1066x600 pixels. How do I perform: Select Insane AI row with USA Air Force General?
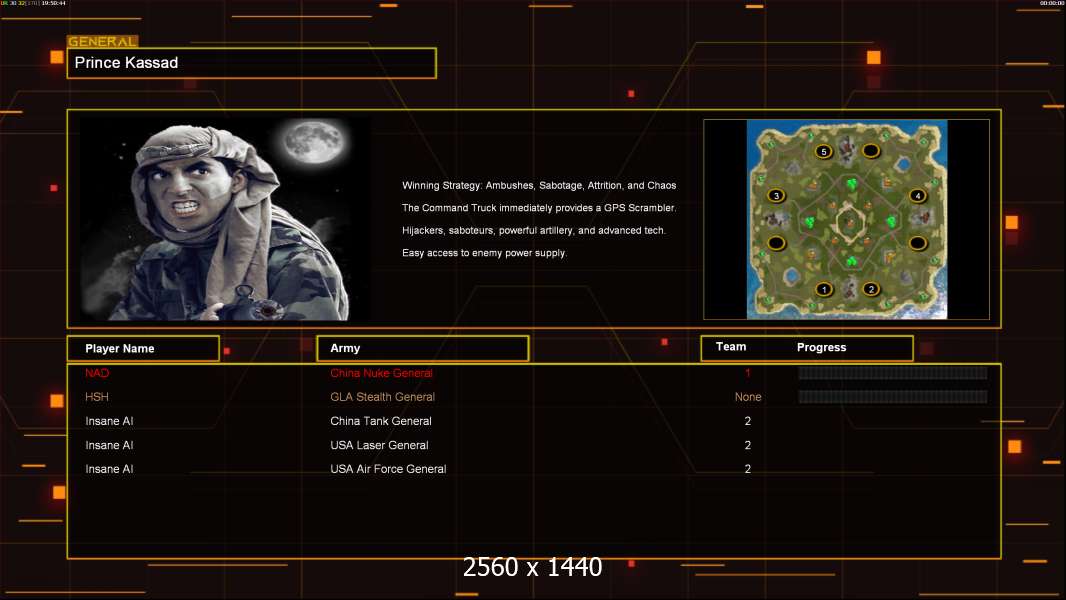(x=534, y=469)
